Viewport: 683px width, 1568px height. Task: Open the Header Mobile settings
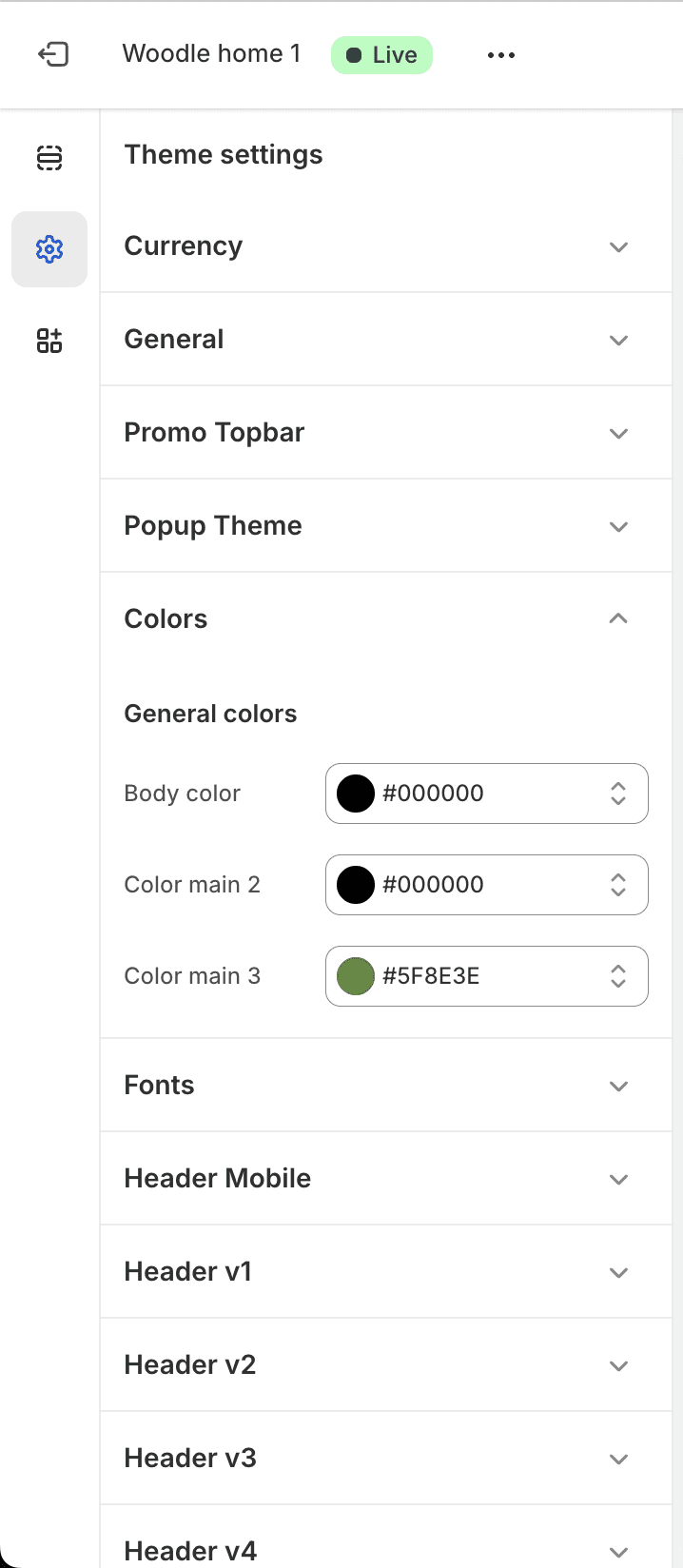(x=386, y=1179)
